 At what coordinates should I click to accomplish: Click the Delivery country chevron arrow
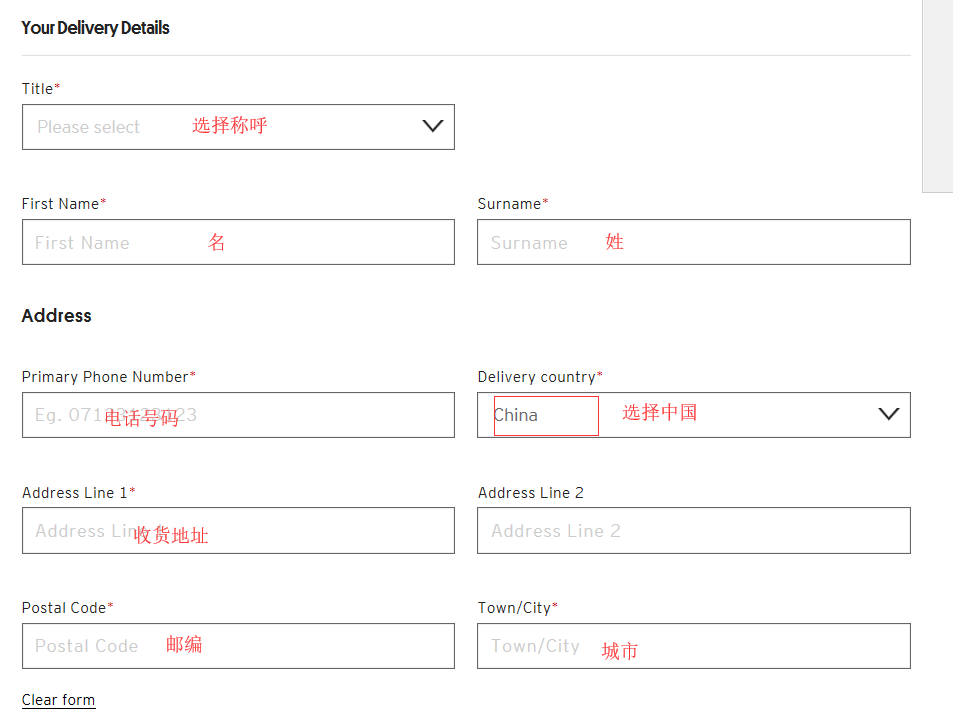(888, 414)
